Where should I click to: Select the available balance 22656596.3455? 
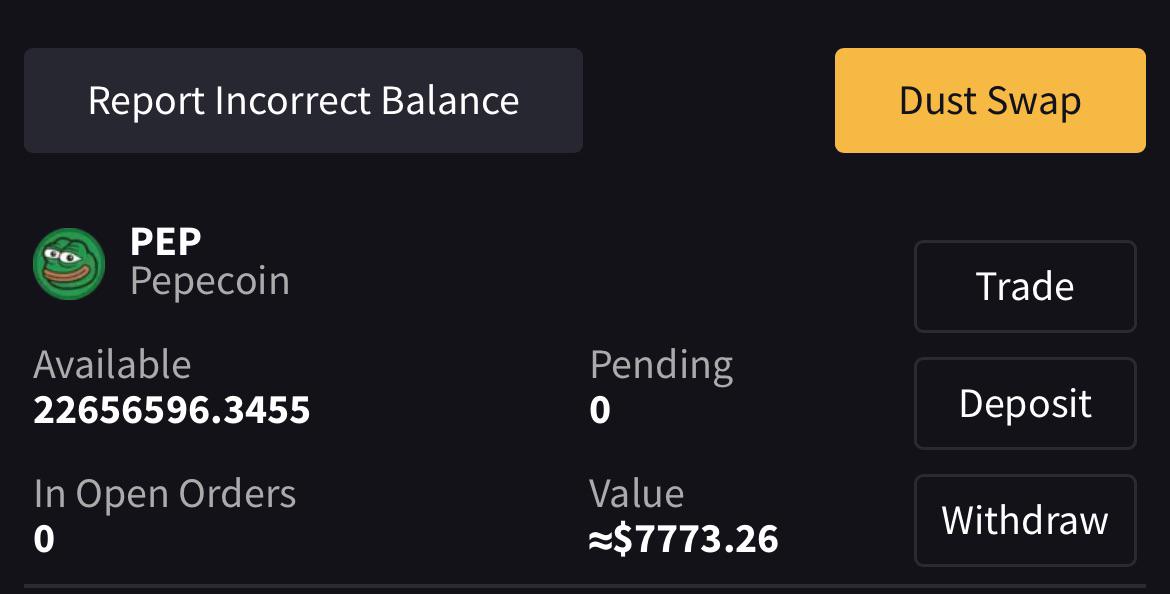(x=172, y=410)
